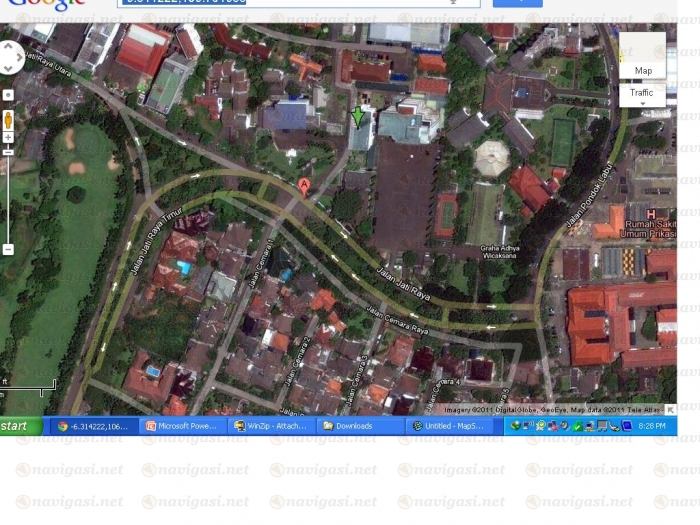Image resolution: width=700 pixels, height=525 pixels.
Task: Switch to the Chrome taskbar window
Action: [x=93, y=426]
